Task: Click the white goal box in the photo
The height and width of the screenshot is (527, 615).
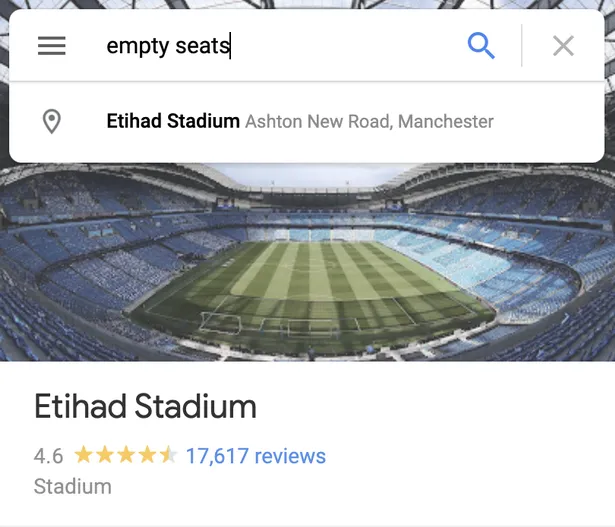Action: pos(221,323)
